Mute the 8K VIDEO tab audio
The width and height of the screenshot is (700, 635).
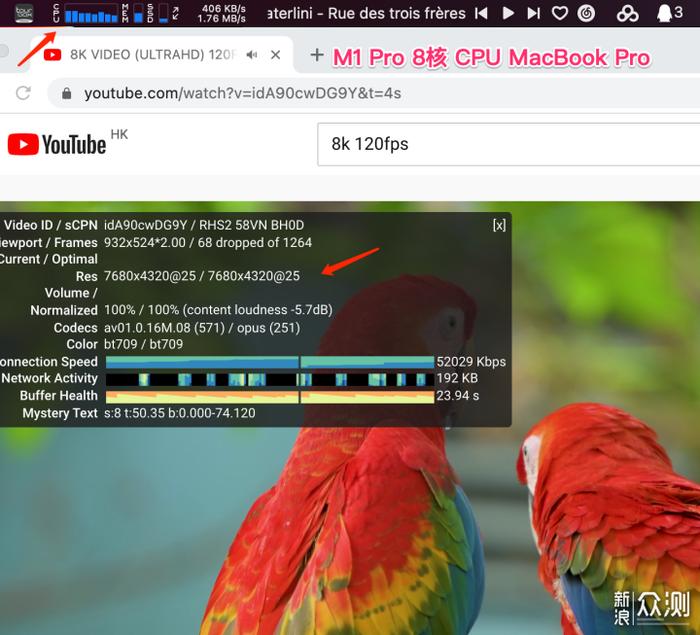tap(252, 55)
